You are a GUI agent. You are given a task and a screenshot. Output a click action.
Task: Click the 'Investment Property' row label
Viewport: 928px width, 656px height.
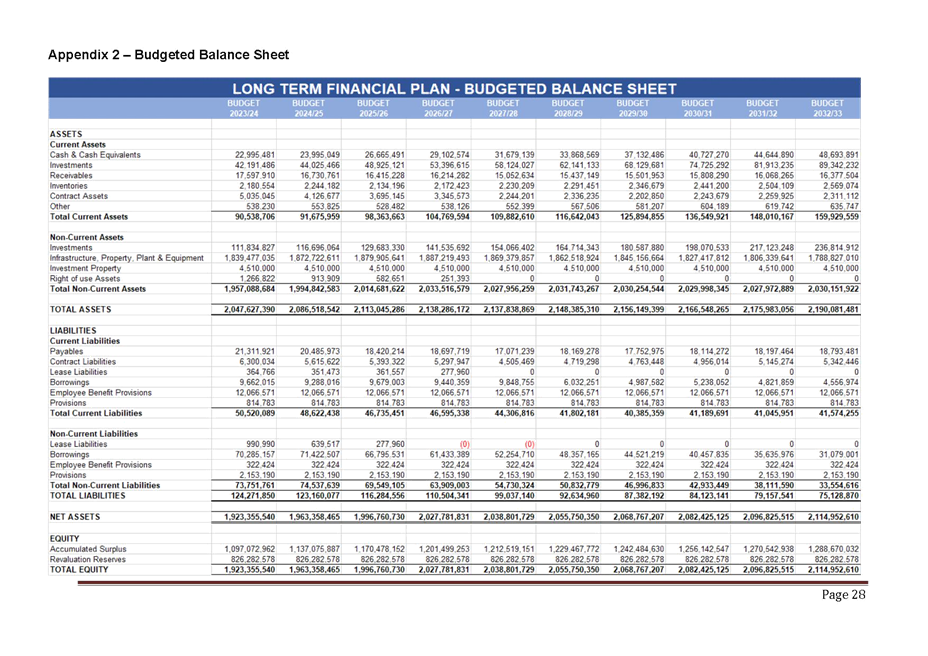click(85, 268)
